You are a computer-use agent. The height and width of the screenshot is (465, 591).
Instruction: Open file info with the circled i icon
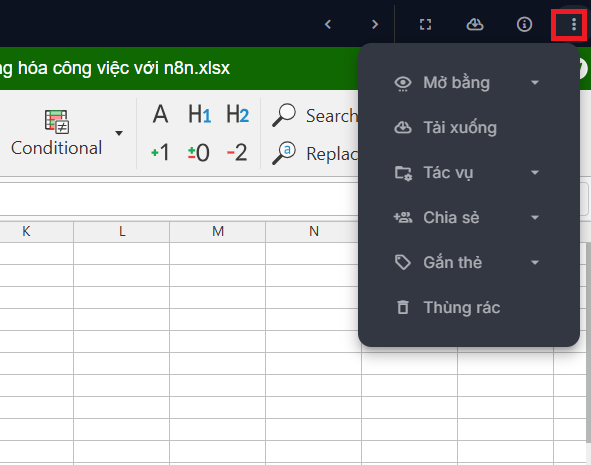pos(524,24)
